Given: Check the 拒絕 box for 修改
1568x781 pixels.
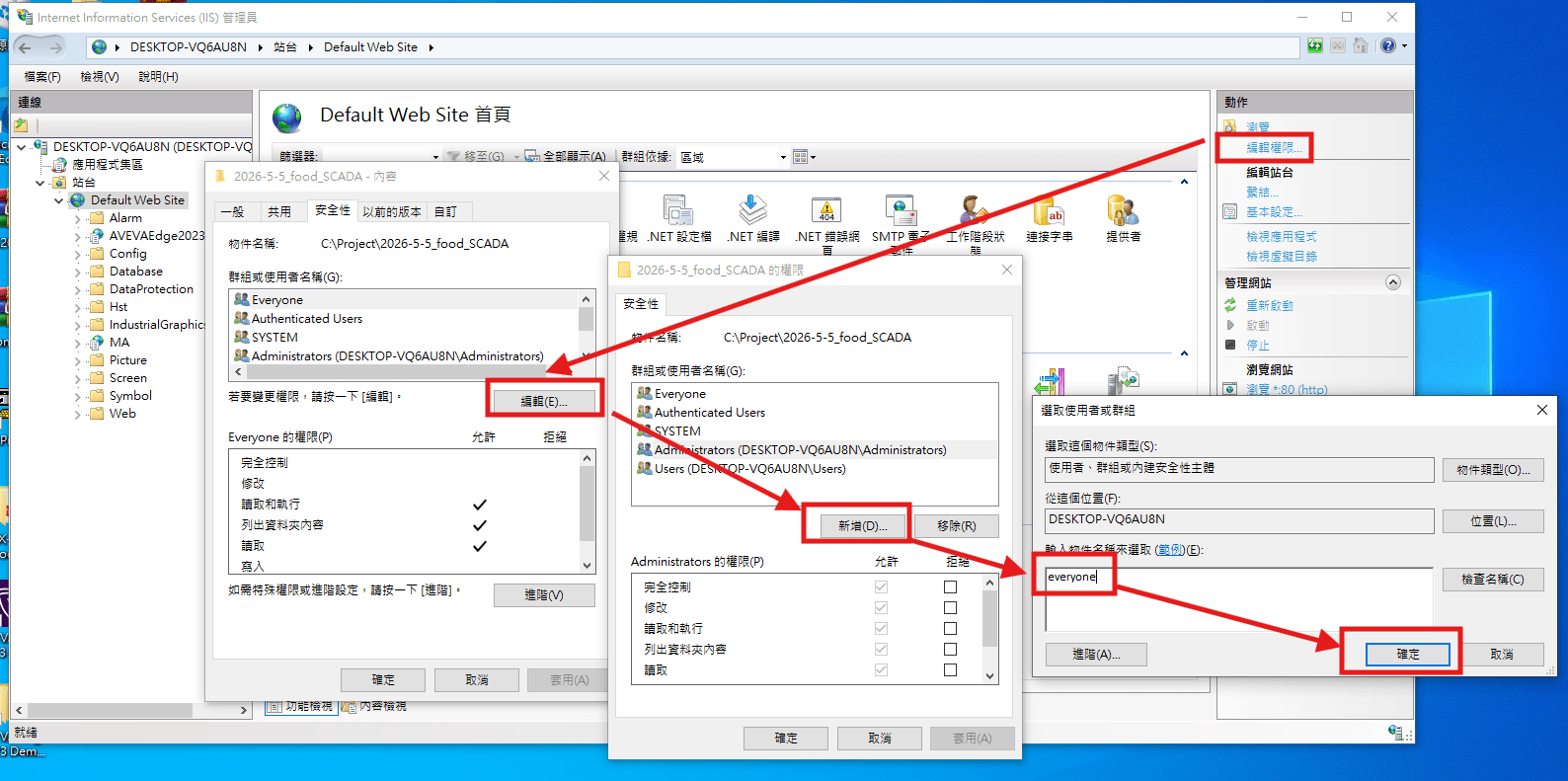Looking at the screenshot, I should point(950,607).
